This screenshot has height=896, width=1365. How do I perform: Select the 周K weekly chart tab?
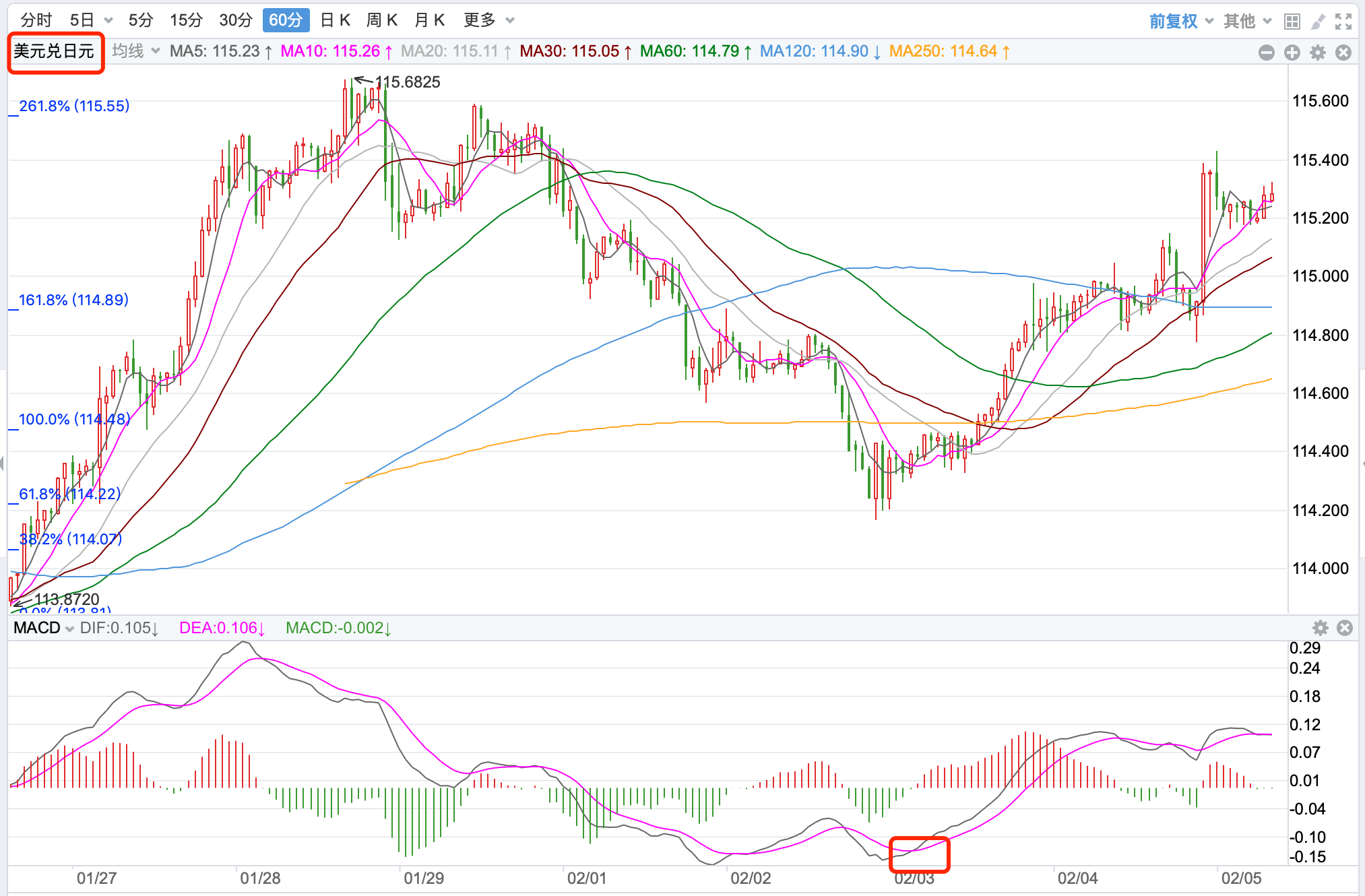(x=382, y=20)
